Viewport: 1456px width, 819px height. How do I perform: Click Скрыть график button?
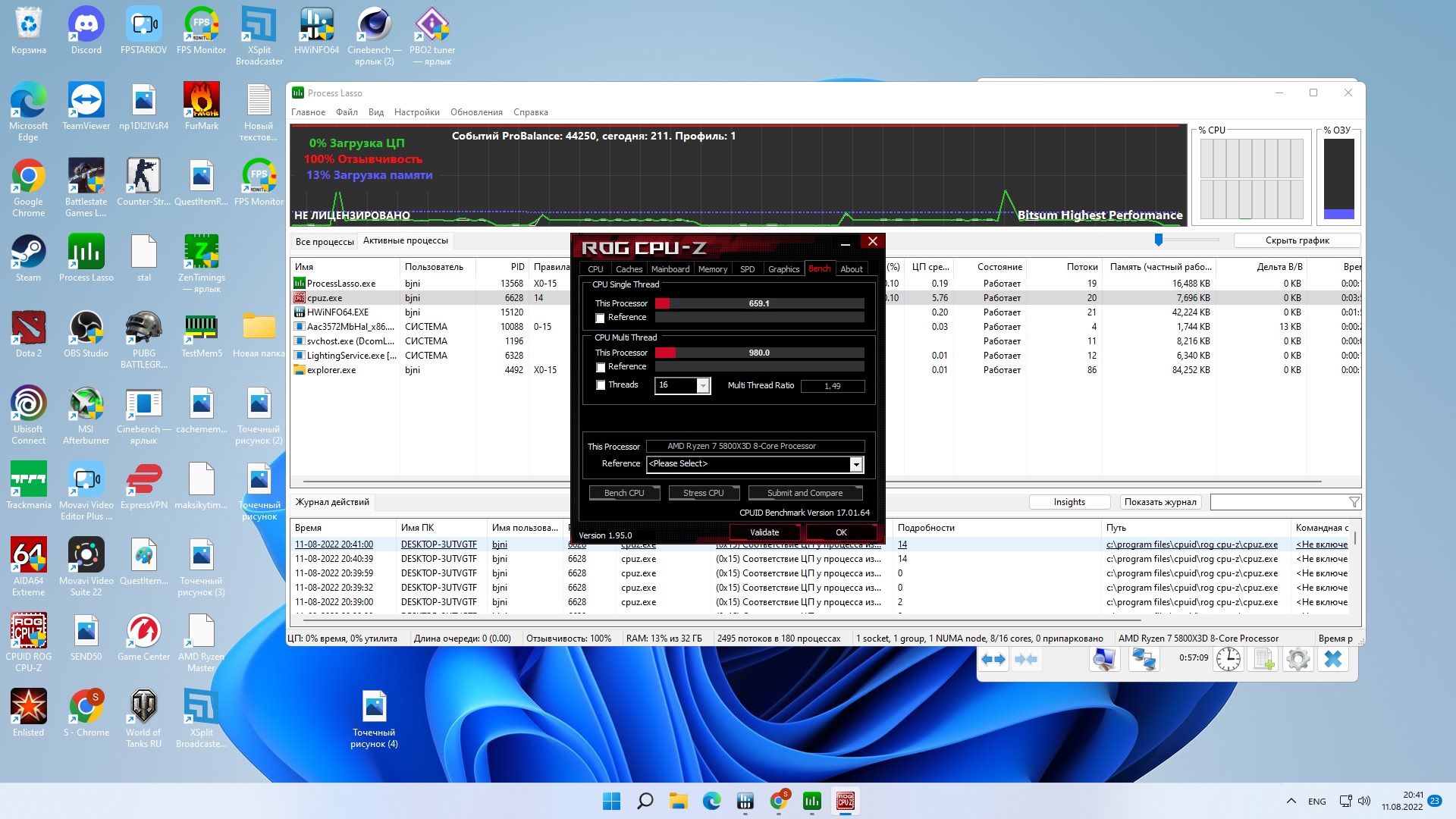tap(1297, 240)
